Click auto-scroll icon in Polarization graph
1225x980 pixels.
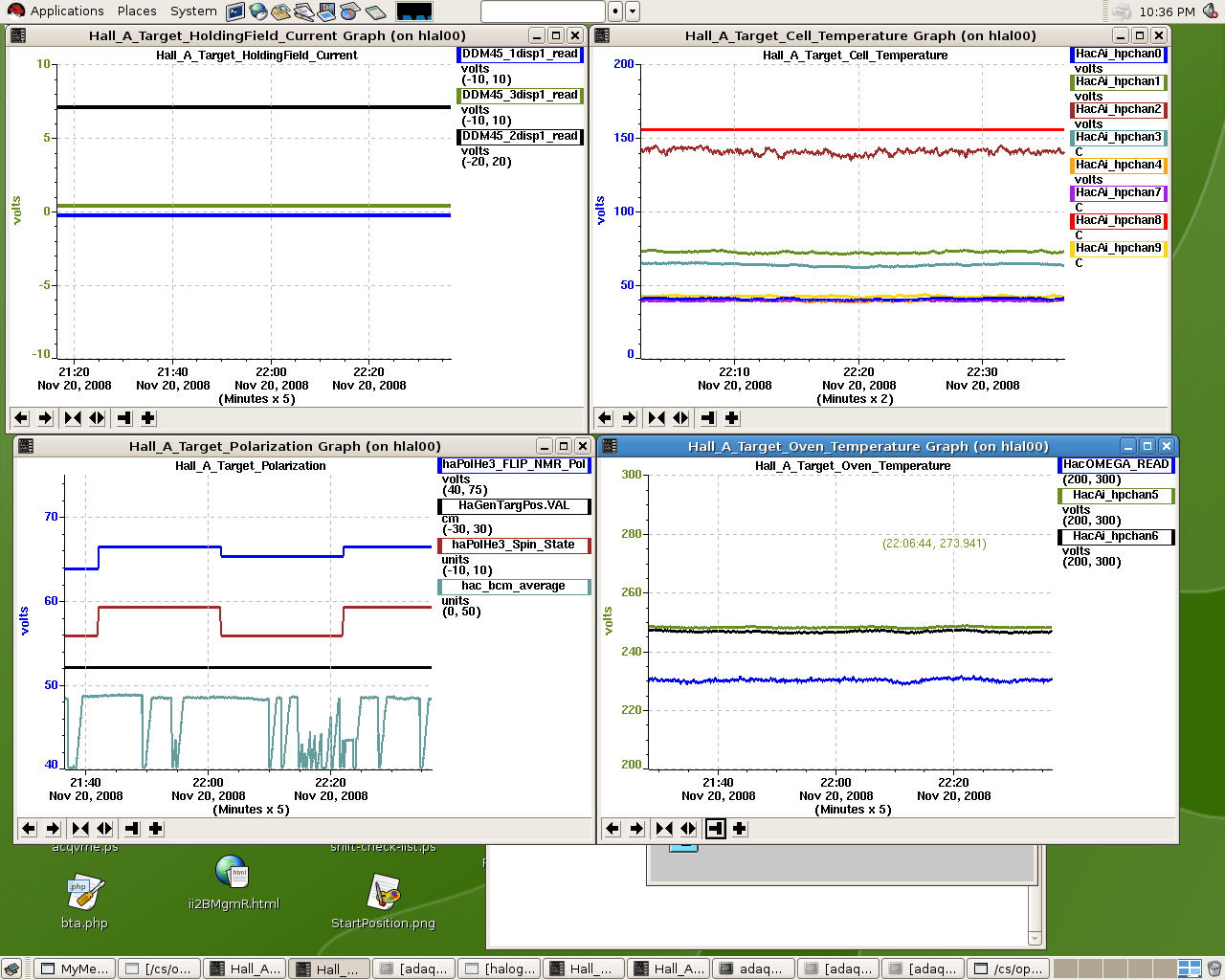[x=132, y=829]
